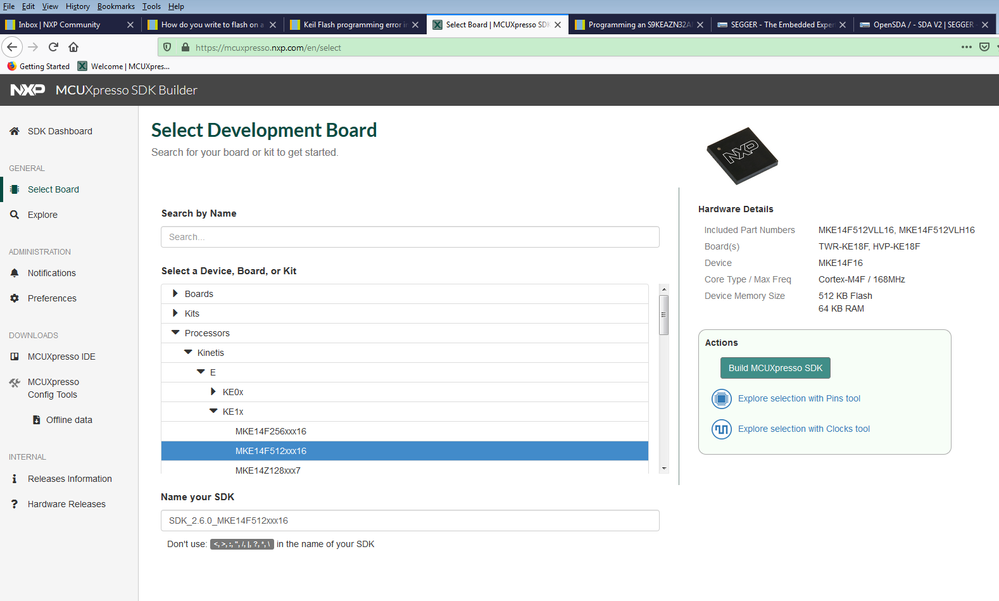Collapse the Processors tree node
999x601 pixels.
click(175, 333)
